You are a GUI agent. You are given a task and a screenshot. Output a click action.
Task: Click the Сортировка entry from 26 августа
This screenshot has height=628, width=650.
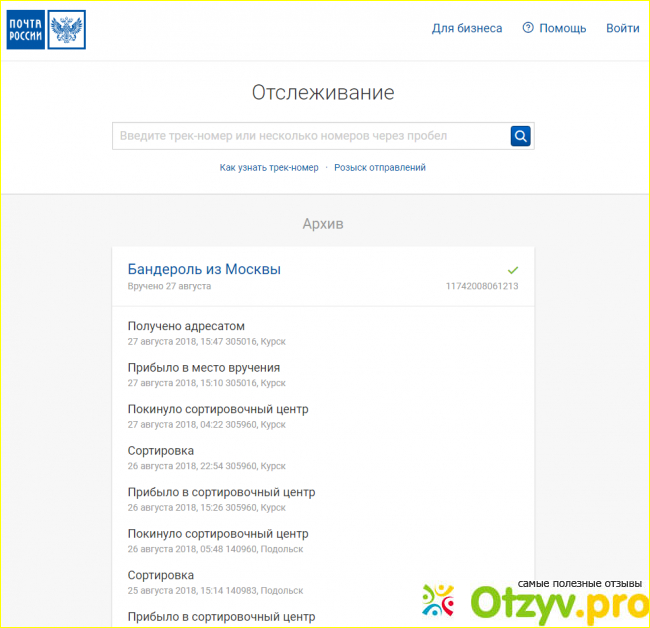coord(161,451)
